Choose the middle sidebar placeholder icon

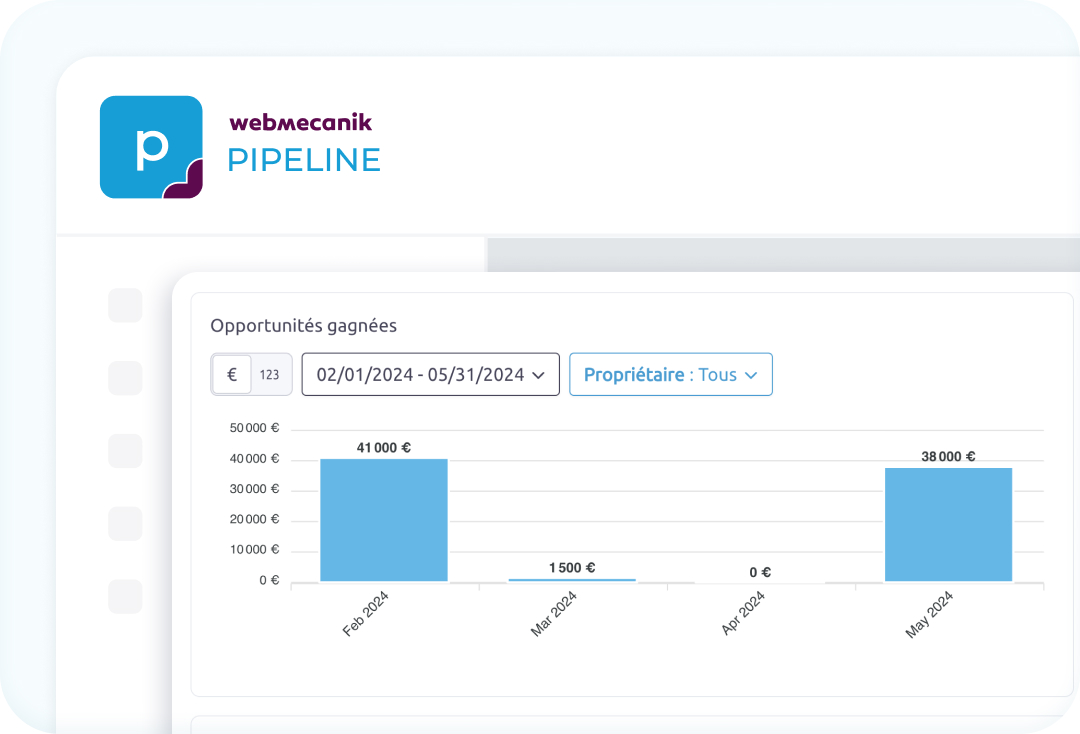(125, 451)
